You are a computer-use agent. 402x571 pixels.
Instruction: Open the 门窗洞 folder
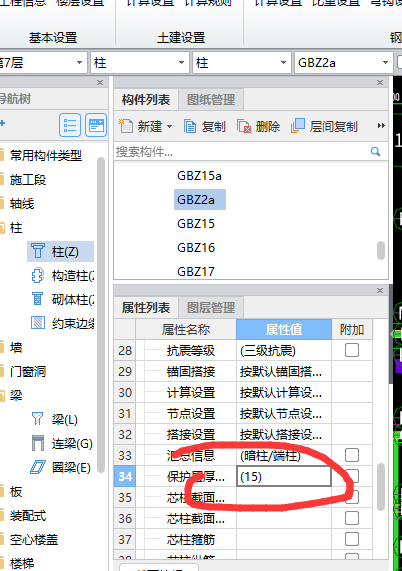click(2, 371)
